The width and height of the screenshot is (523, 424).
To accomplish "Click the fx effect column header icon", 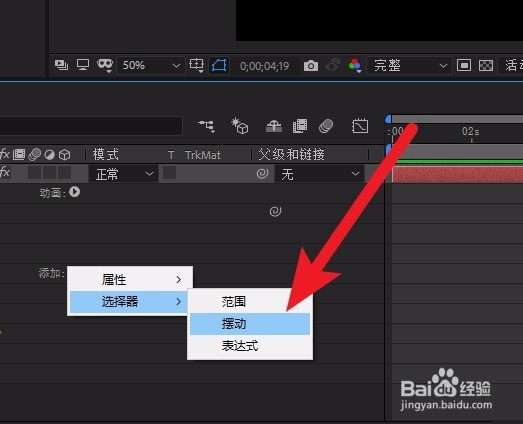I will pyautogui.click(x=5, y=154).
